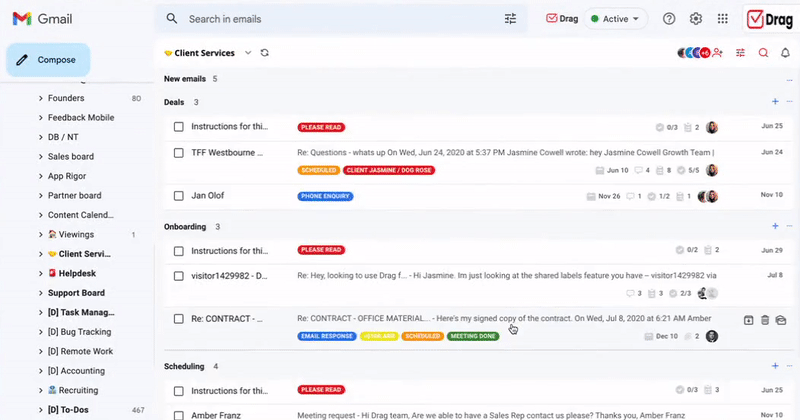800x420 pixels.
Task: Refresh the Client Services board
Action: point(264,53)
